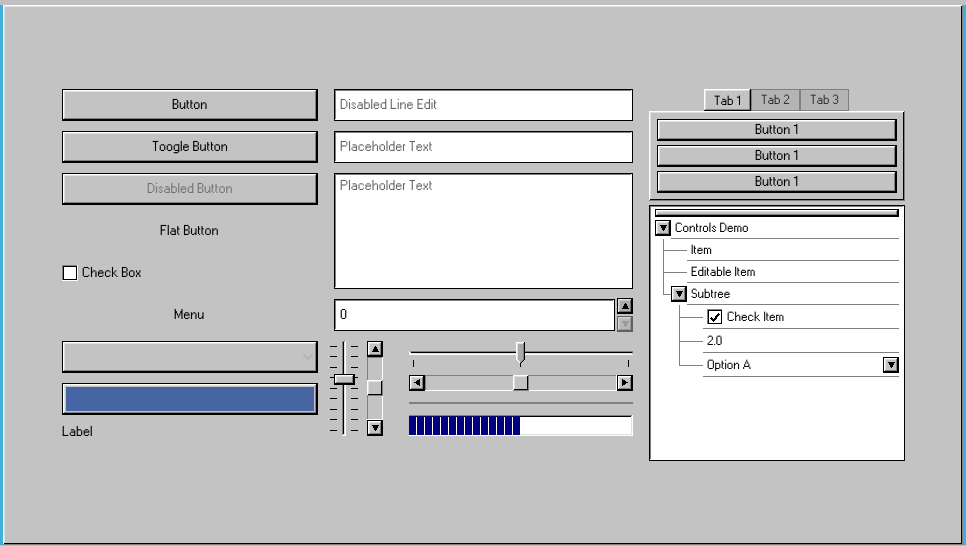
Task: Click the spin box value field showing 0
Action: 474,315
